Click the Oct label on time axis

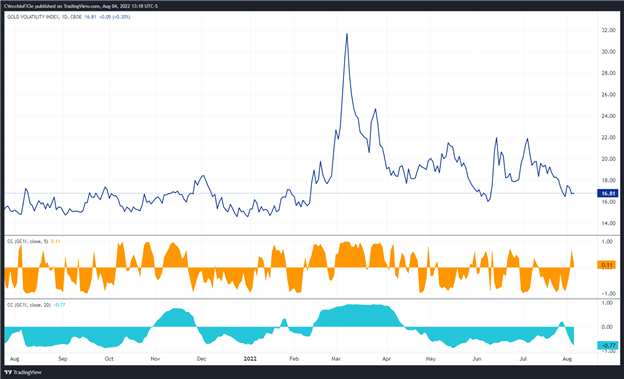pos(109,359)
